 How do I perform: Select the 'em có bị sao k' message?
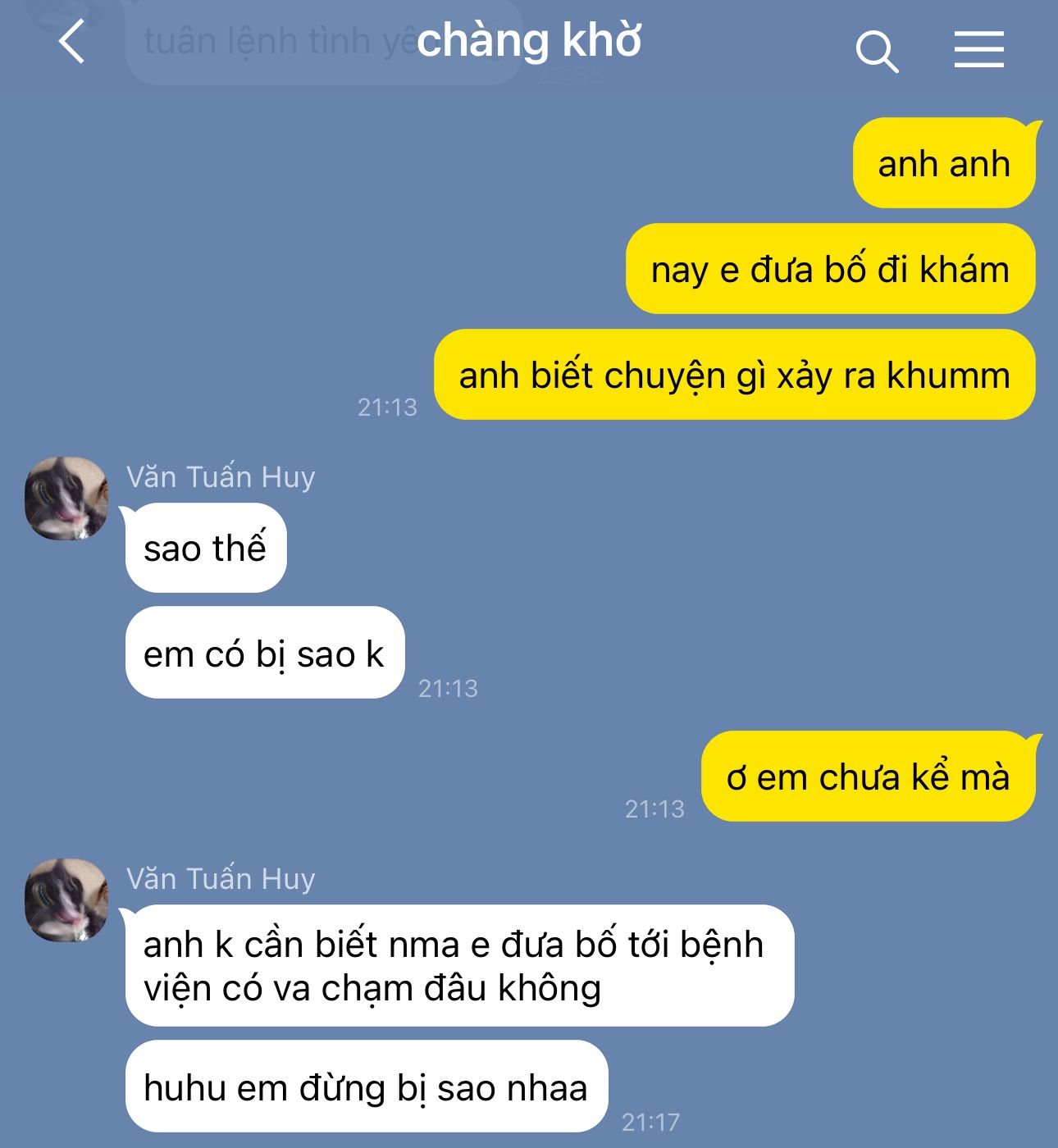tap(264, 654)
